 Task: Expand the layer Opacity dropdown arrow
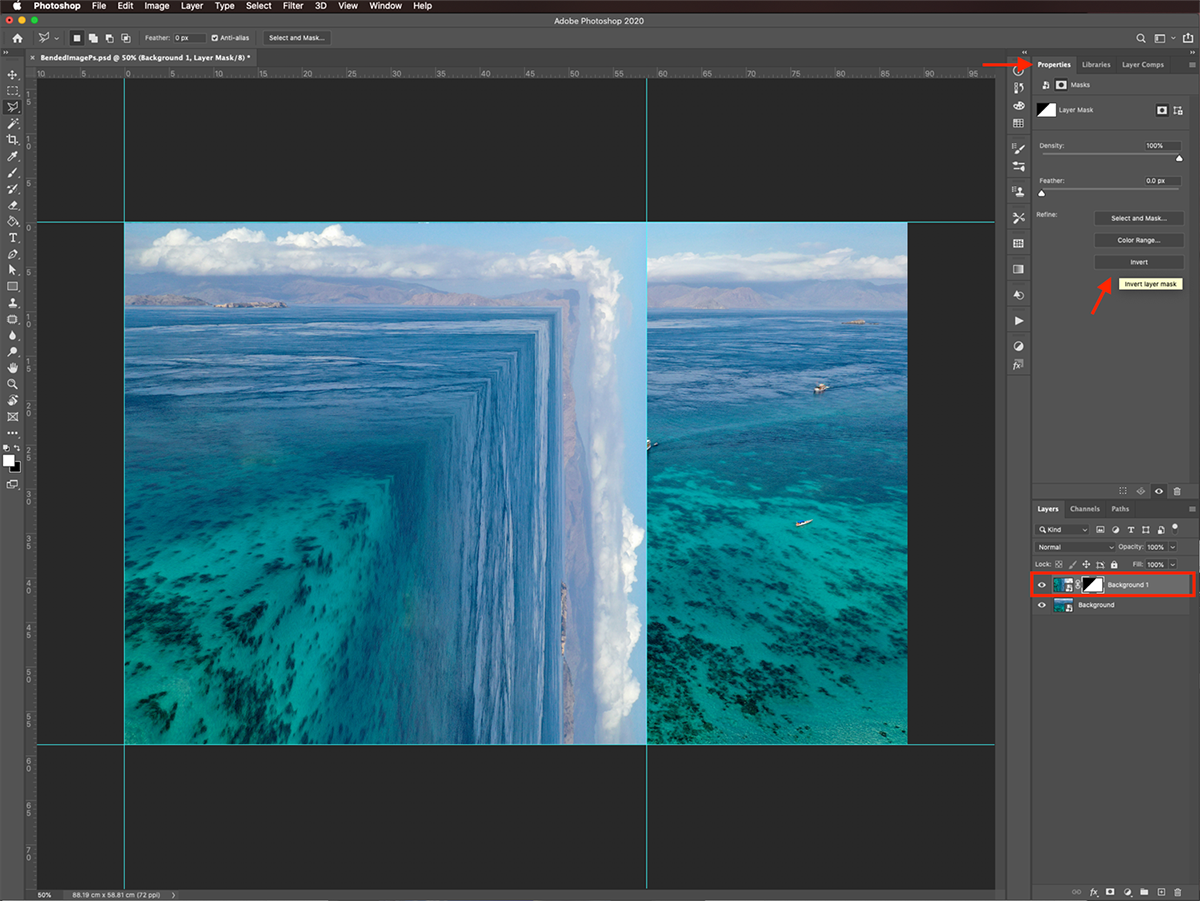[1172, 547]
